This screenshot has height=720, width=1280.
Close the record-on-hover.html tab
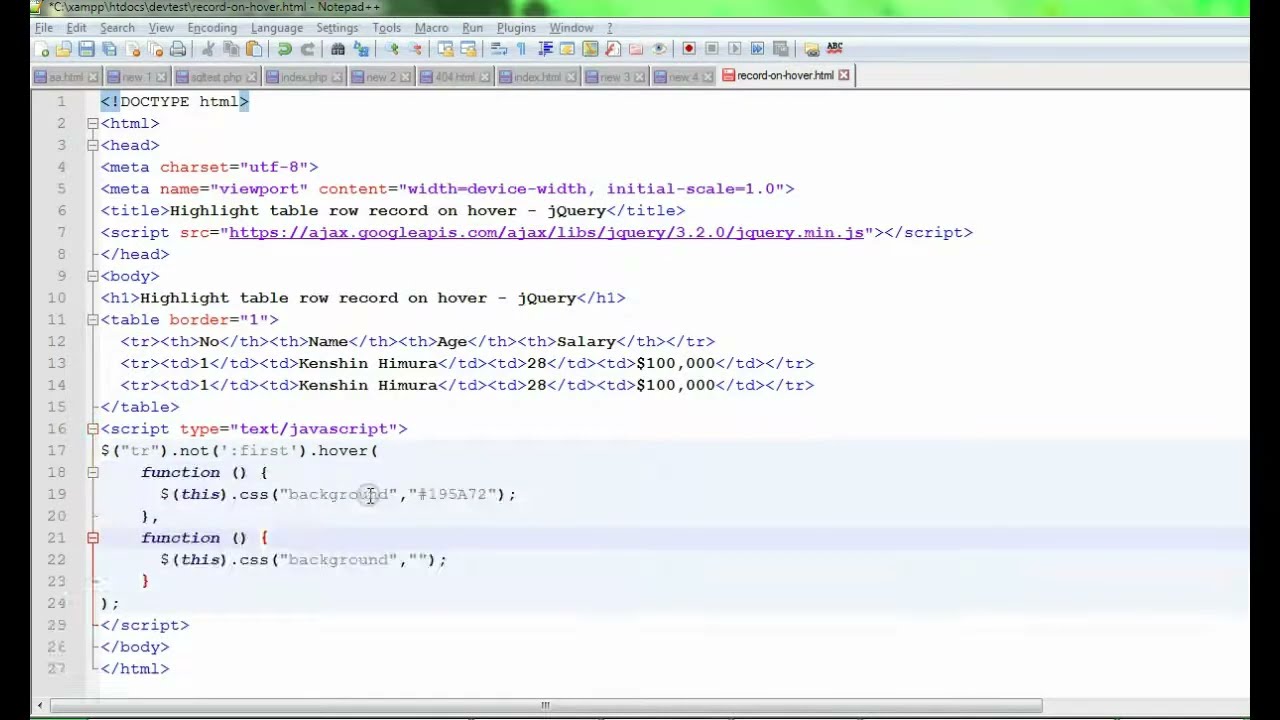(x=844, y=75)
